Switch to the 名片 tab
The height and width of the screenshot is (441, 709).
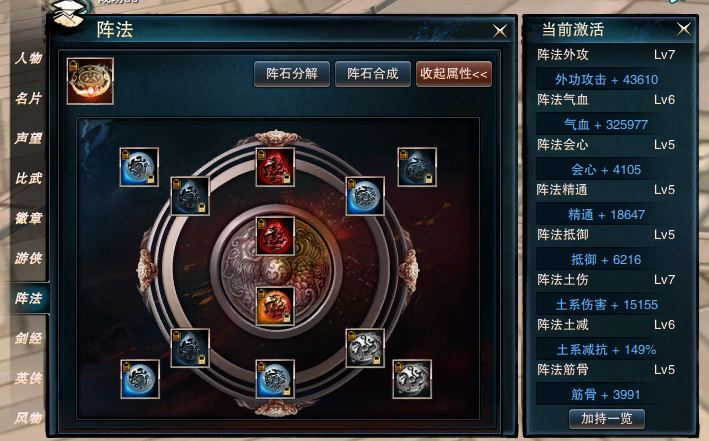[28, 98]
